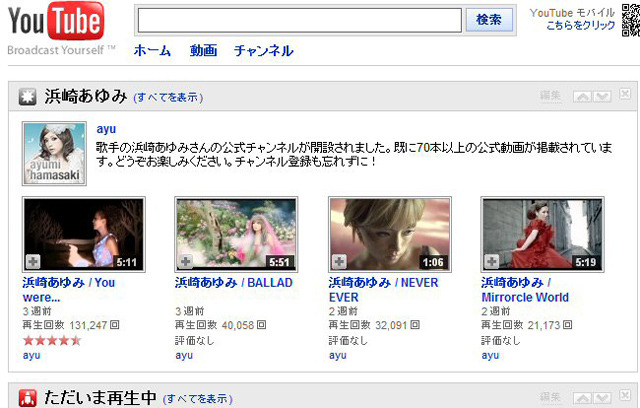This screenshot has width=640, height=408.
Task: Click the ただいま再生中 heading text
Action: 100,398
